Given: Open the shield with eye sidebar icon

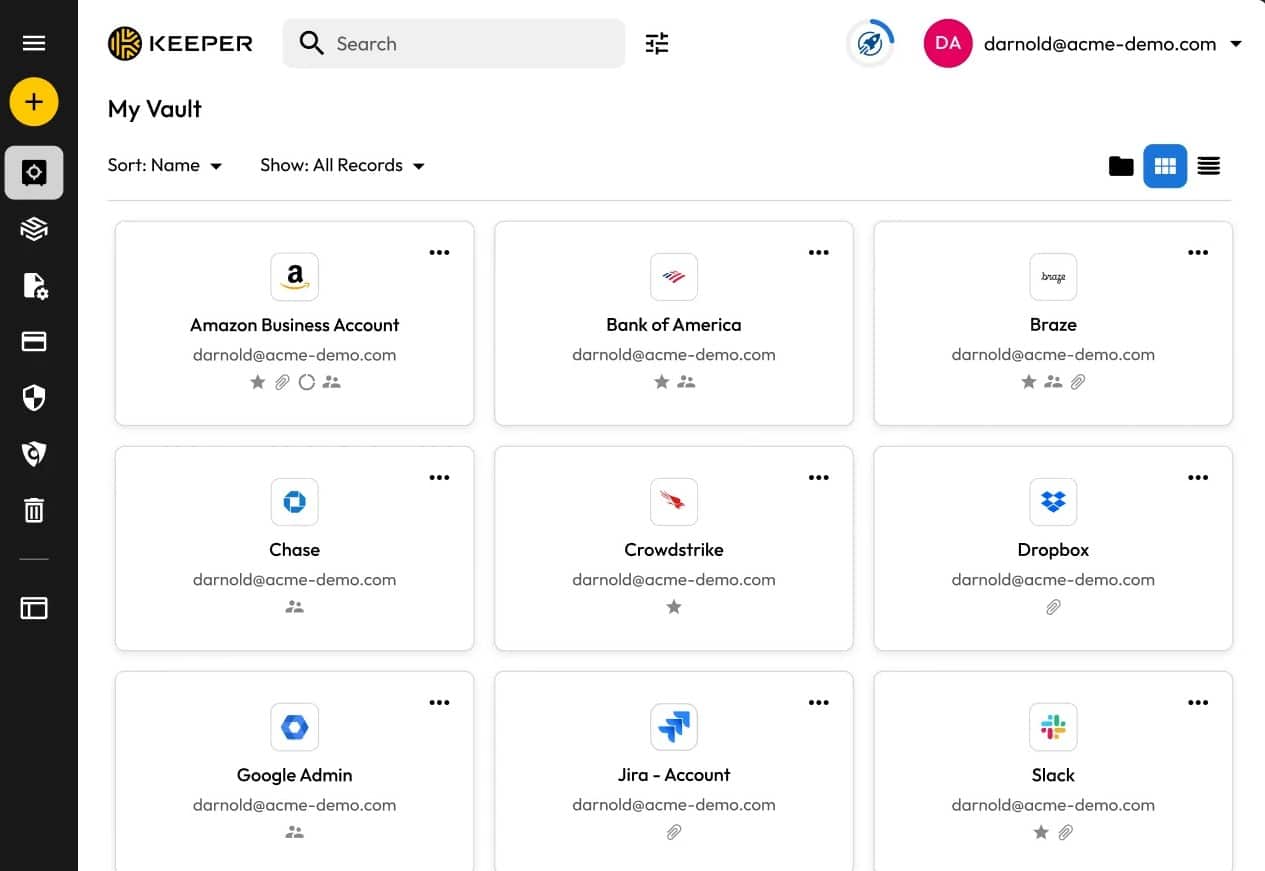Looking at the screenshot, I should pos(34,454).
